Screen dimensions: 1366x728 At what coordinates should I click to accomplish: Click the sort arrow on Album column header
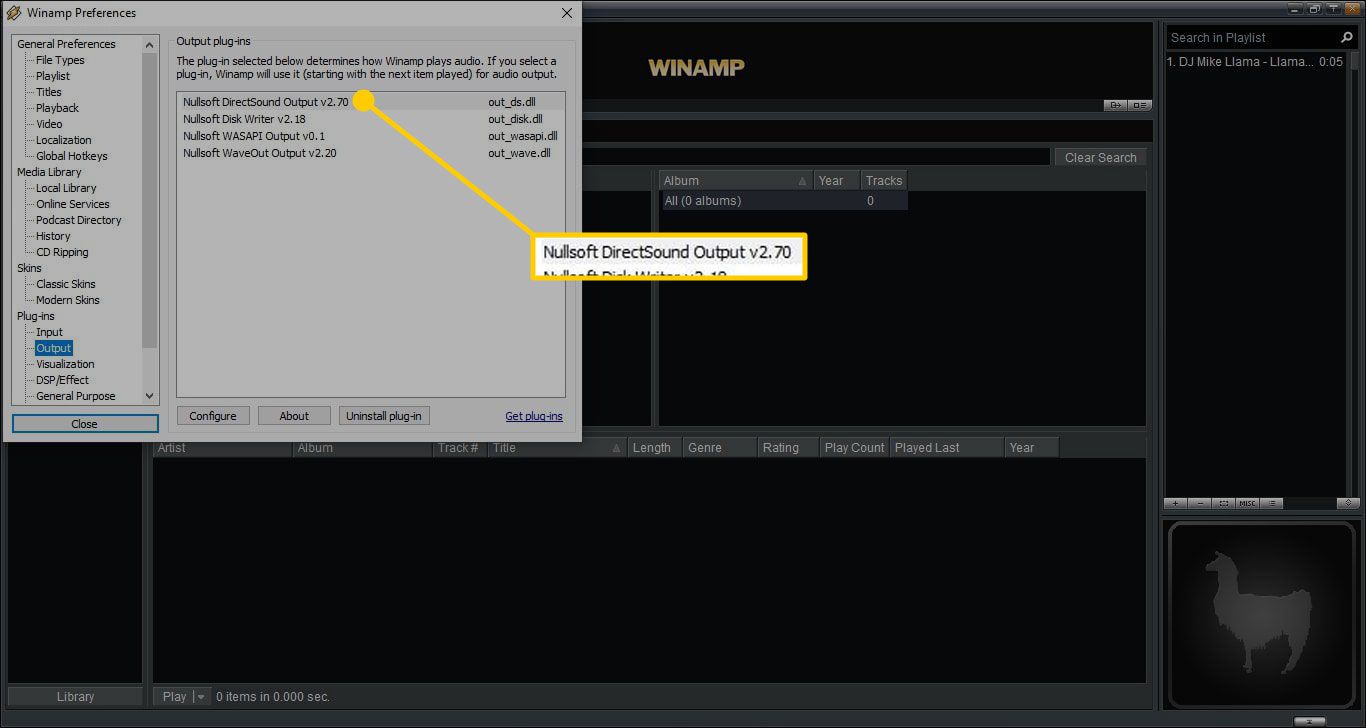[x=802, y=181]
